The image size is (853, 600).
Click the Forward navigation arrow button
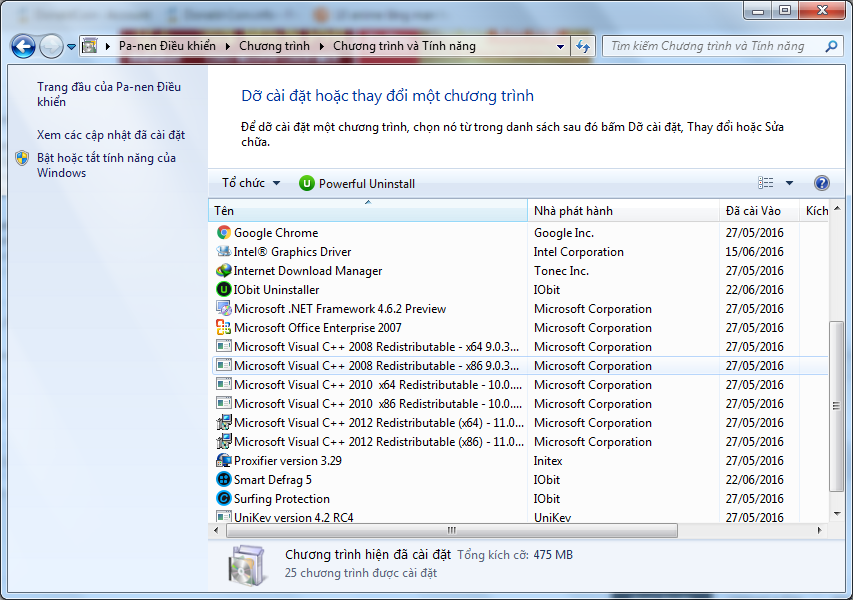click(x=52, y=46)
